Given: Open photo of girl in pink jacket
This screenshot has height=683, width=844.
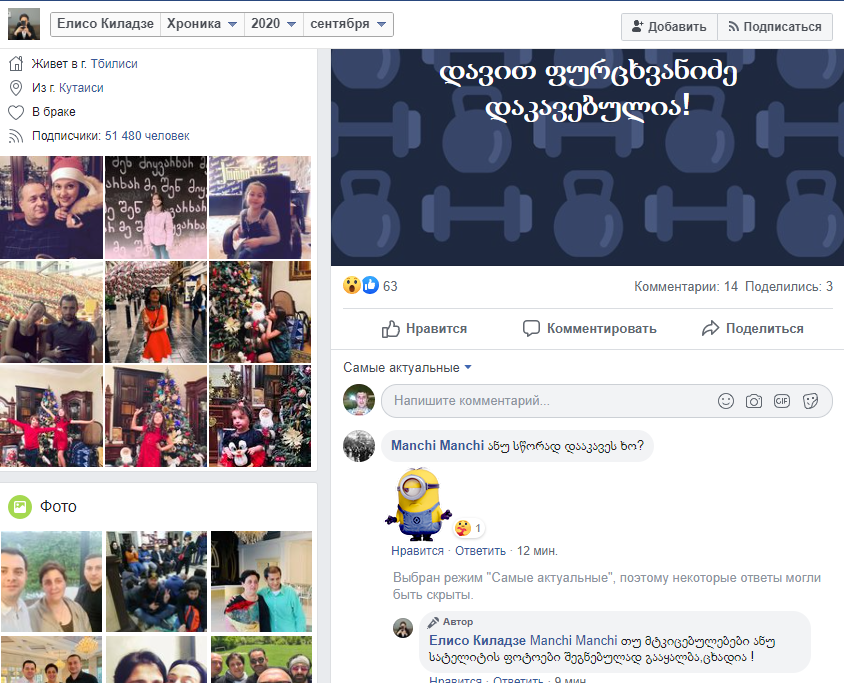Looking at the screenshot, I should tap(156, 208).
